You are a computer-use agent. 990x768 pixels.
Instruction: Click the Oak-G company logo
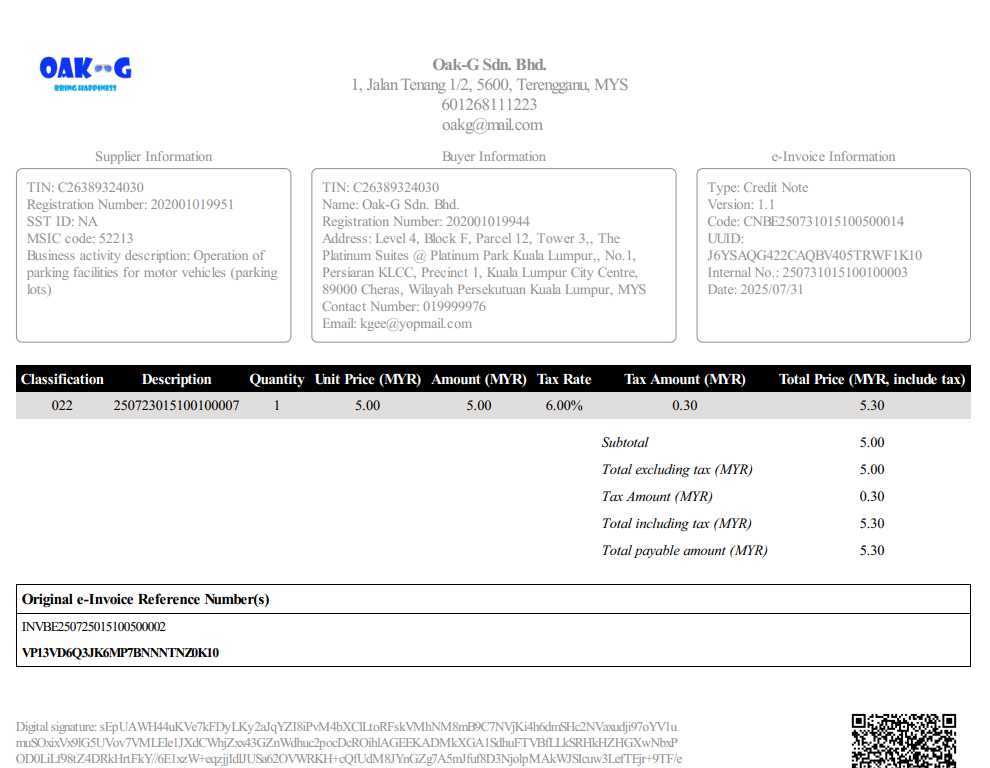(85, 71)
